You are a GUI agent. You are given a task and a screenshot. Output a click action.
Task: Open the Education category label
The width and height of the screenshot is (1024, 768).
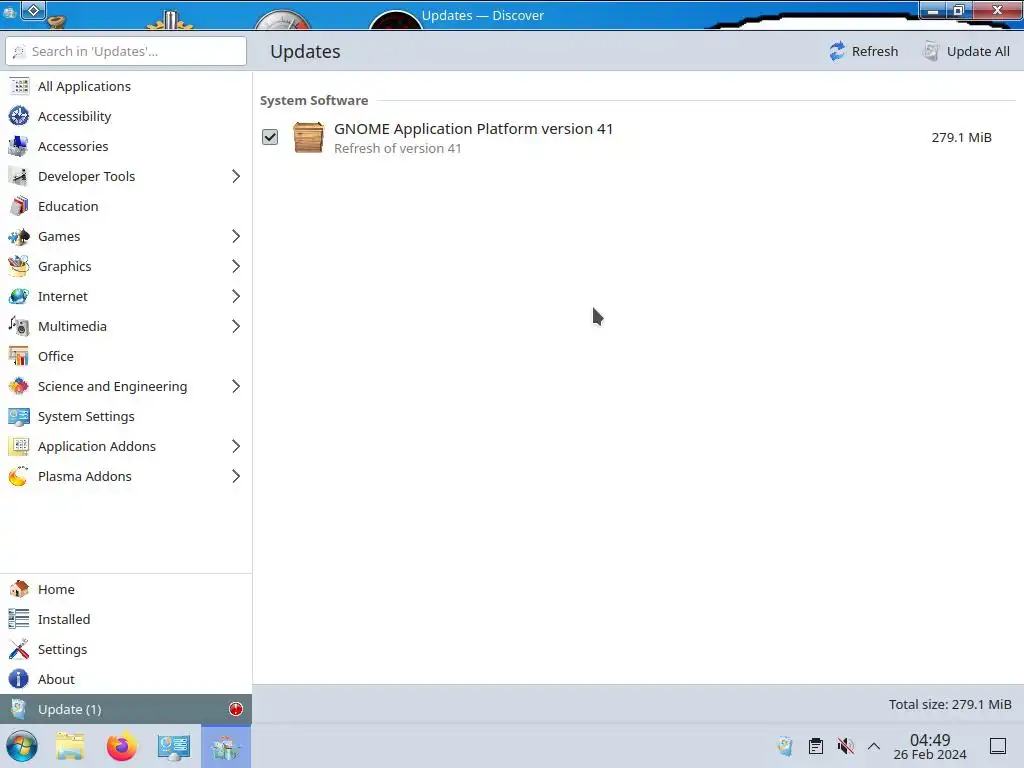tap(68, 206)
